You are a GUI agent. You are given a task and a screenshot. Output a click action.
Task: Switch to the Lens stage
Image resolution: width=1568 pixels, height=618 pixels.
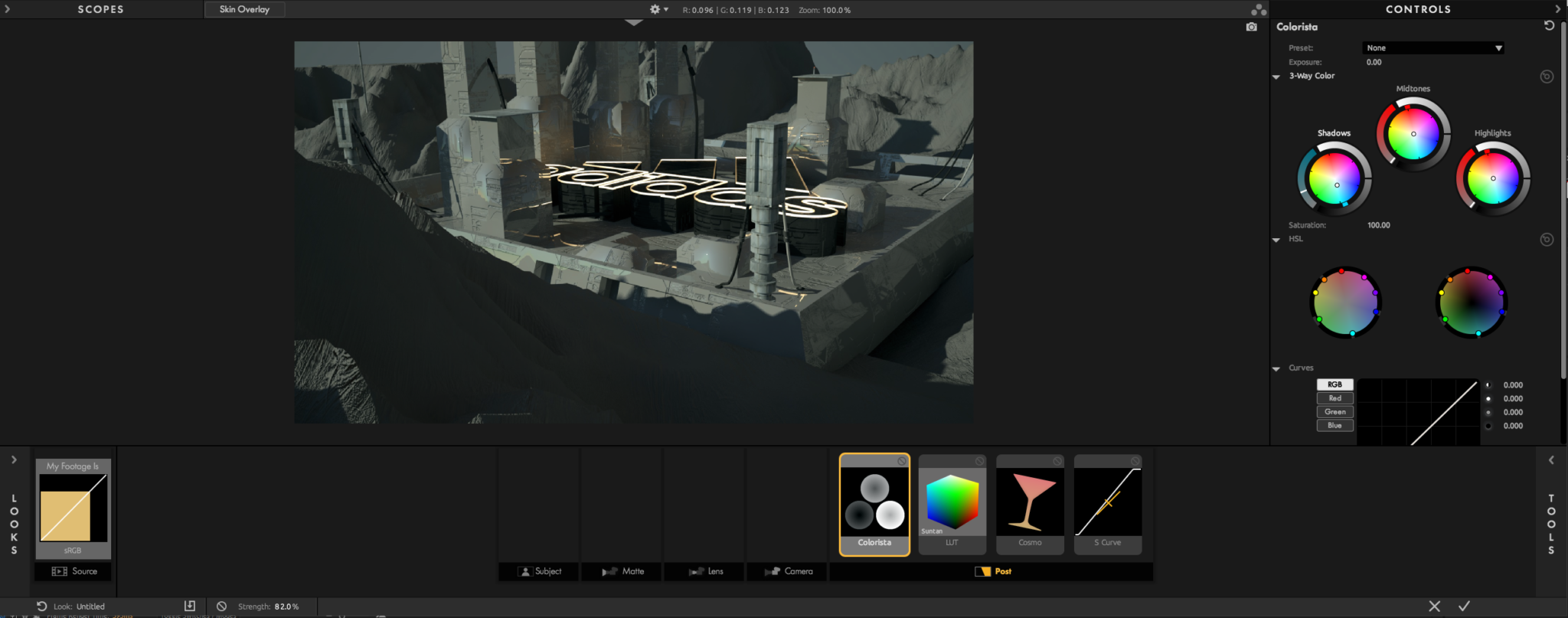(705, 571)
